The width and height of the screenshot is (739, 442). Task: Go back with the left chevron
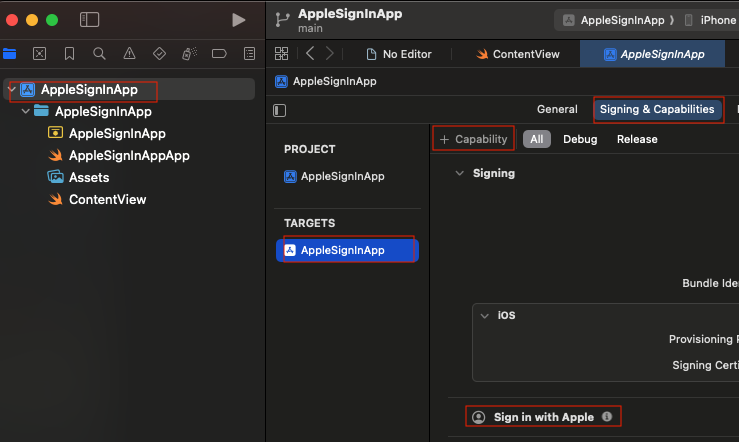click(310, 54)
